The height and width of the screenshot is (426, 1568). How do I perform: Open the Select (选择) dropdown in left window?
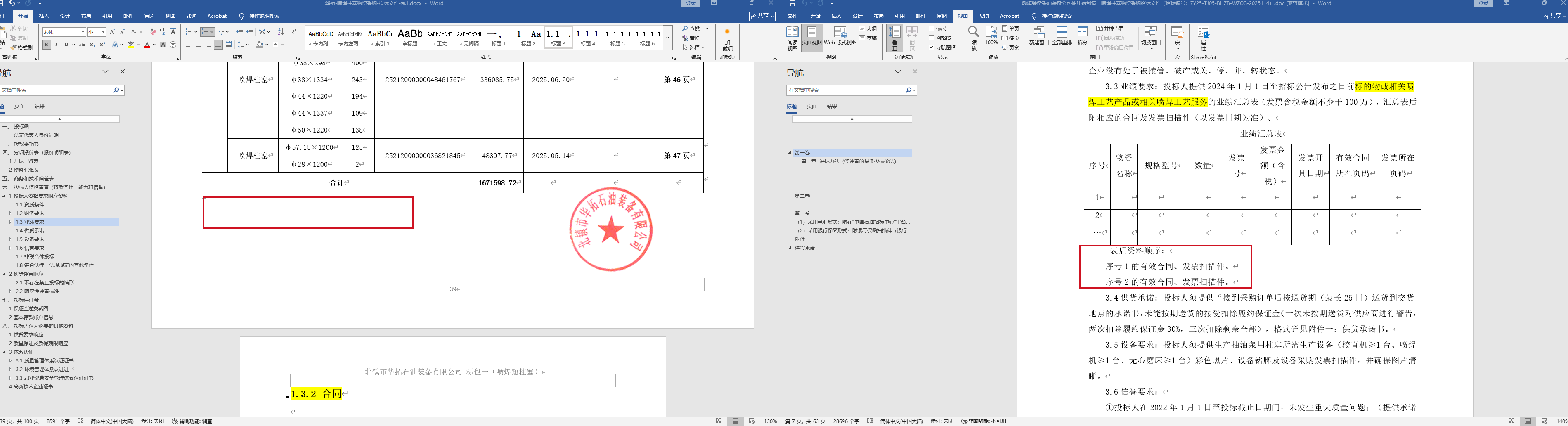pos(694,47)
